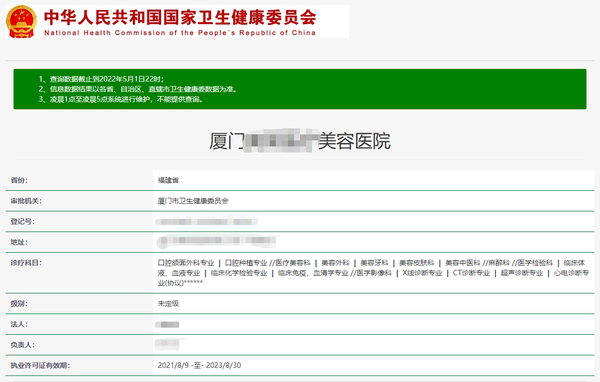Select the department 口腔颌面外科专业

point(186,263)
